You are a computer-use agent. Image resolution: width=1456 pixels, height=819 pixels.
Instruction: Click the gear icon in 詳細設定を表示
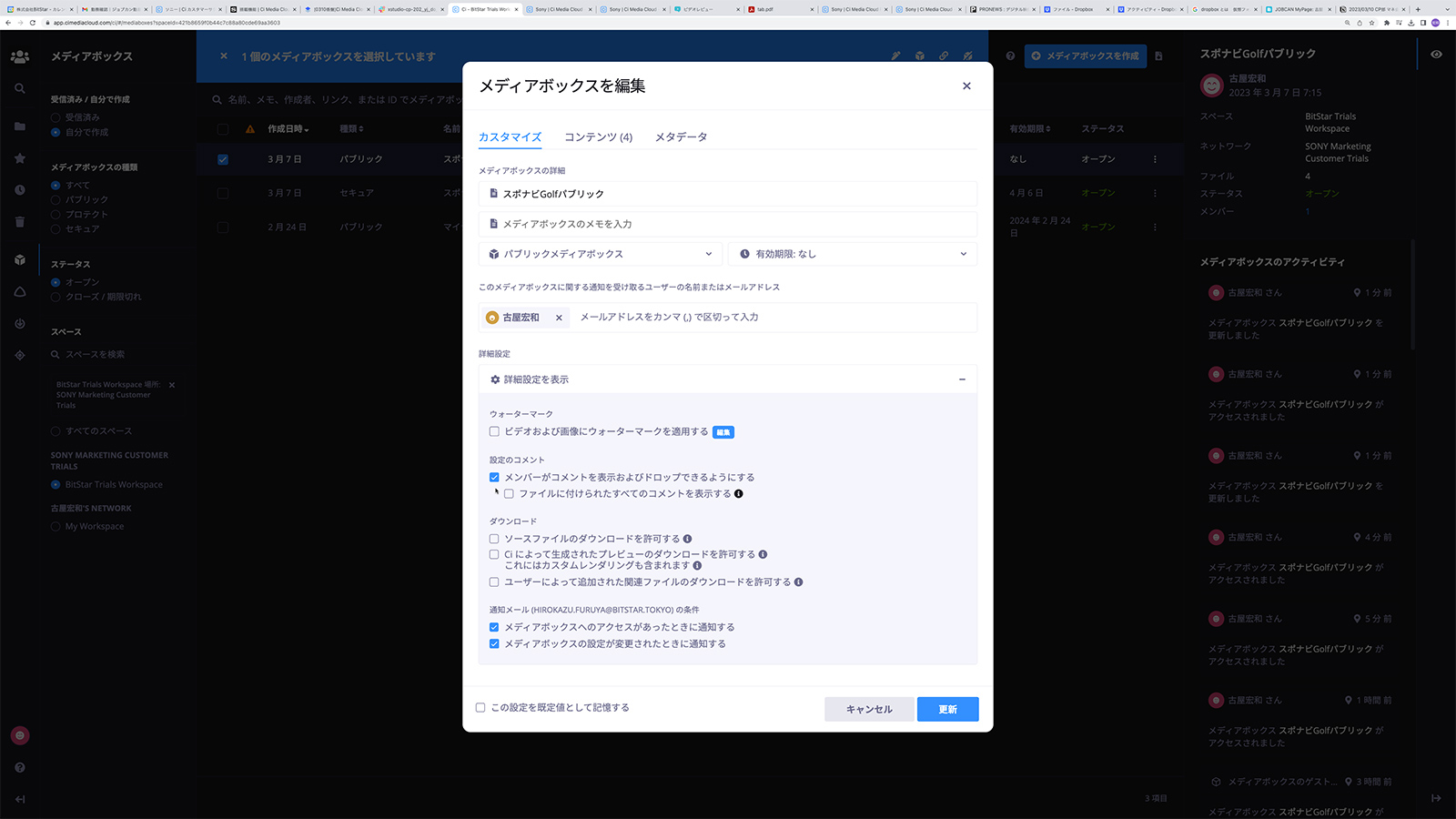[x=495, y=379]
